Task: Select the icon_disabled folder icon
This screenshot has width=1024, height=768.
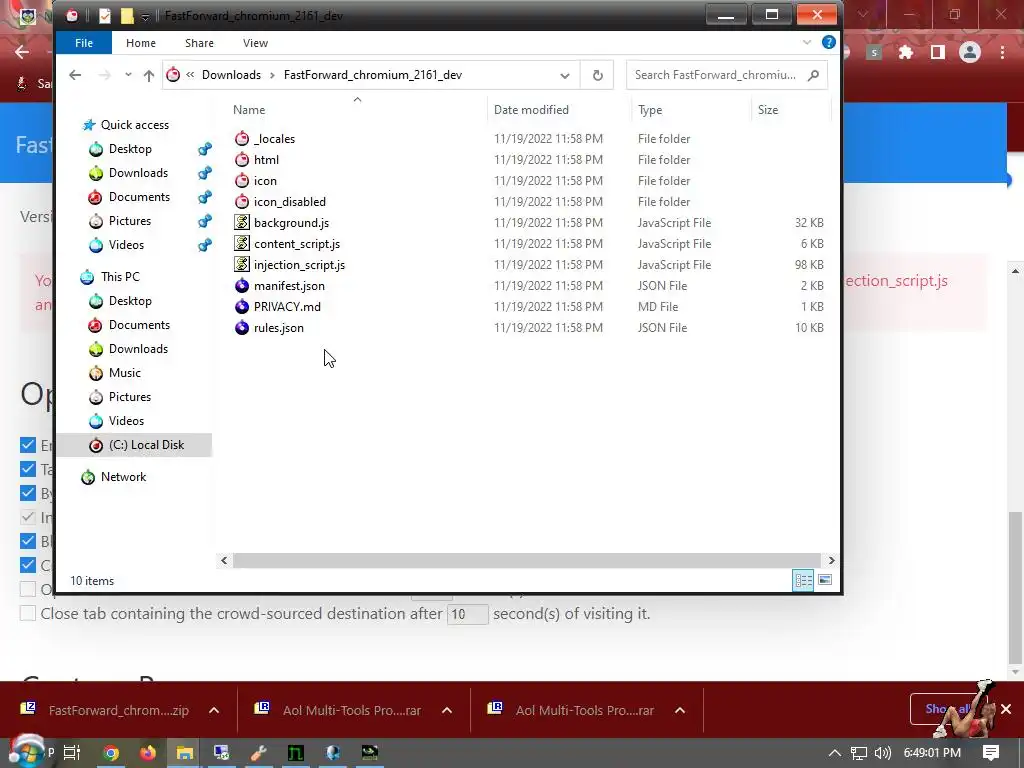Action: [x=242, y=201]
